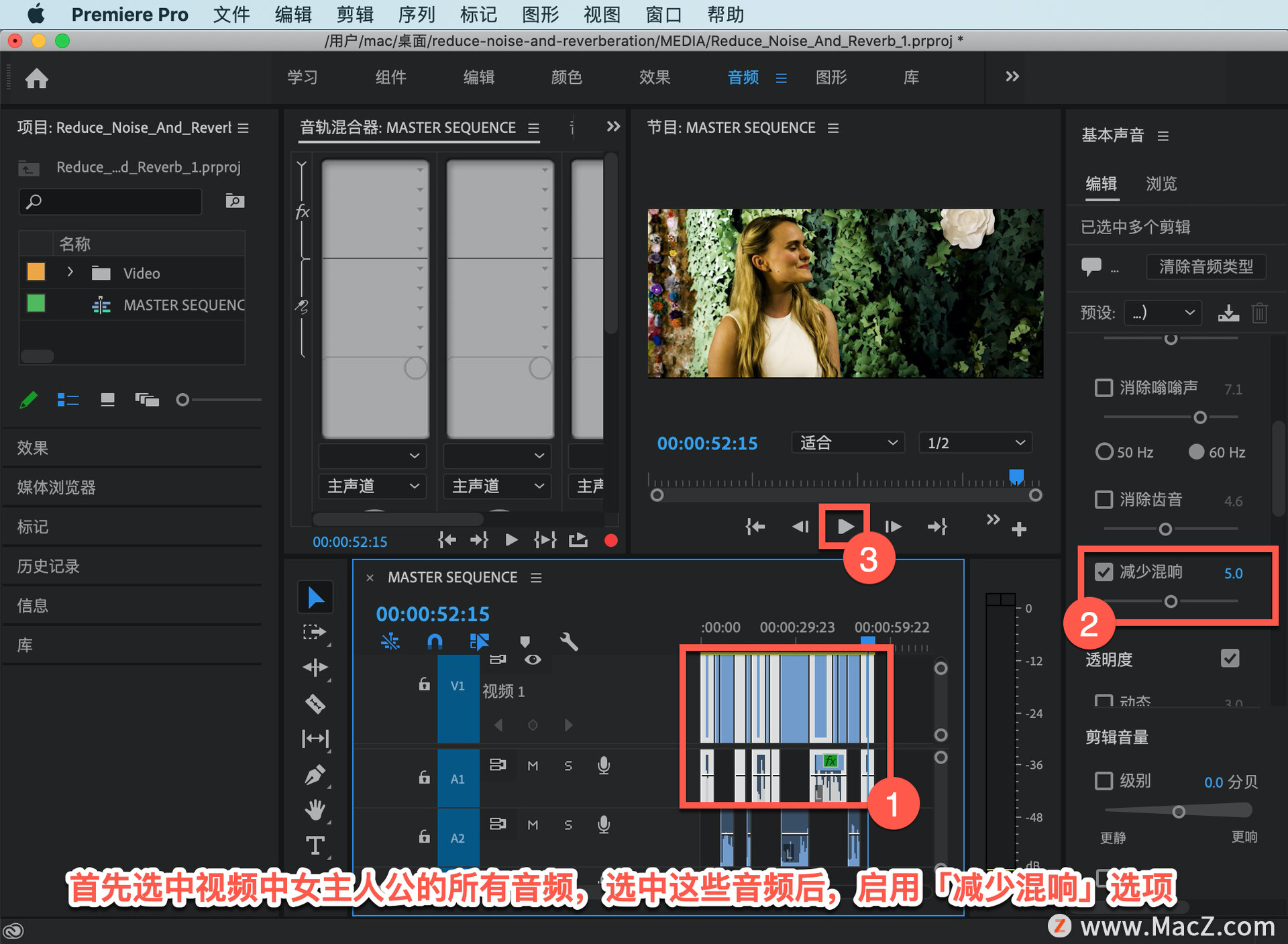The width and height of the screenshot is (1288, 944).
Task: Switch project panel to freeform view
Action: pos(147,400)
